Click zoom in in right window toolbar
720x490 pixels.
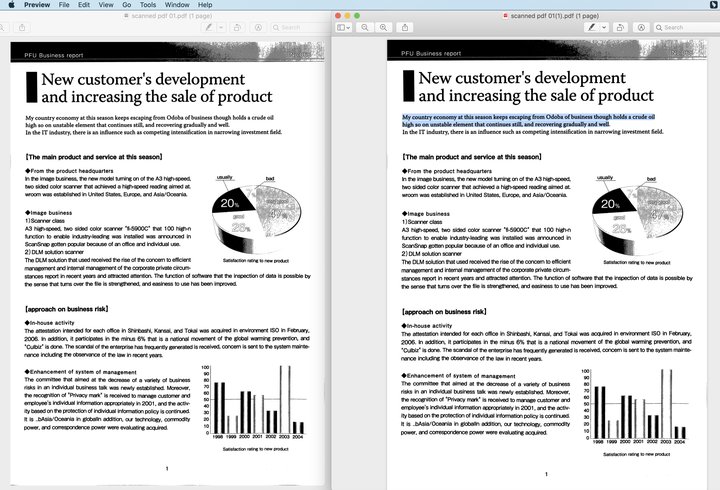coord(383,28)
